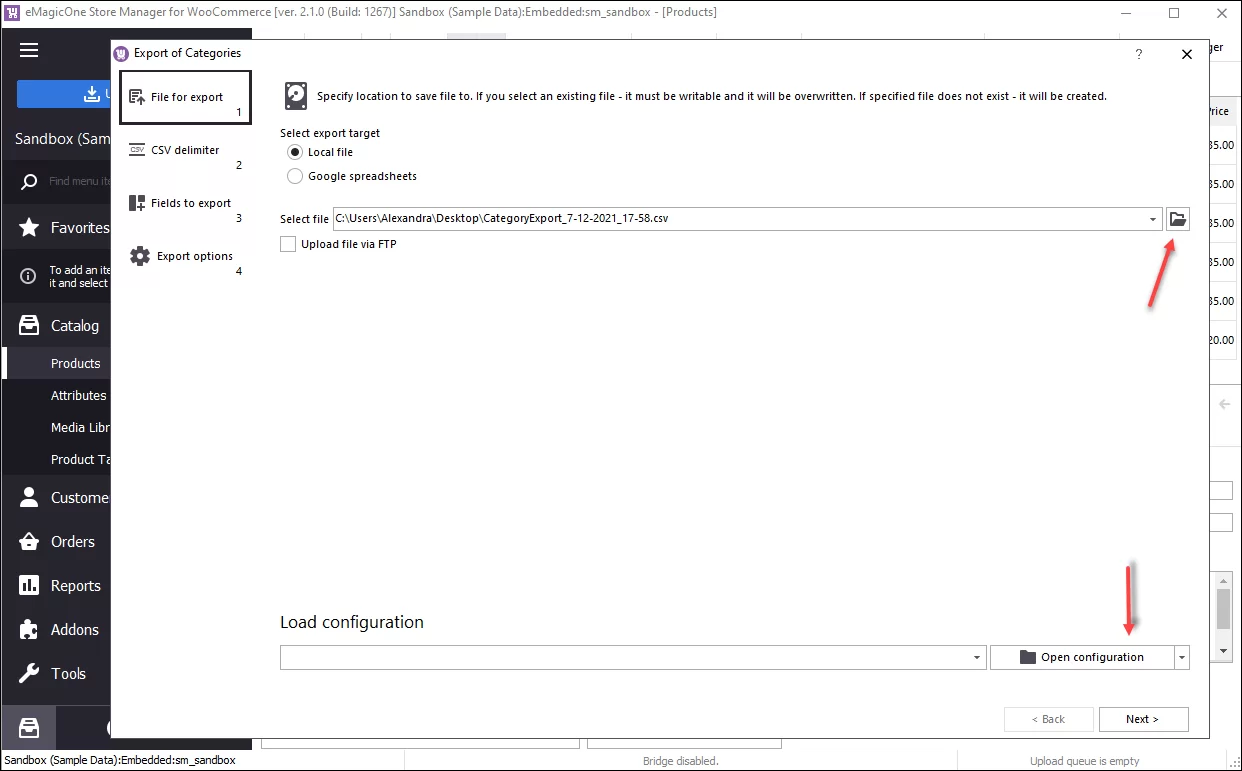This screenshot has height=771, width=1242.
Task: Expand the Load configuration dropdown
Action: pos(976,657)
